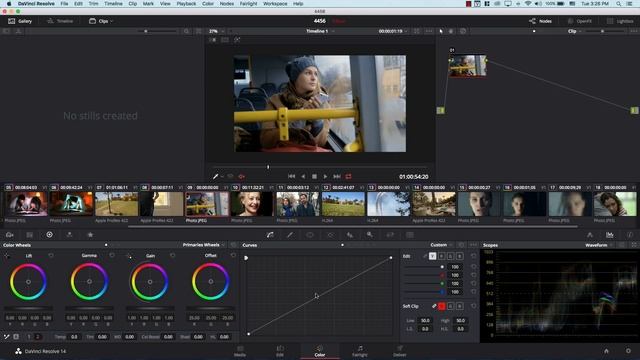Adjust the Lift master wheel slider
This screenshot has height=360, width=640.
coord(28,309)
